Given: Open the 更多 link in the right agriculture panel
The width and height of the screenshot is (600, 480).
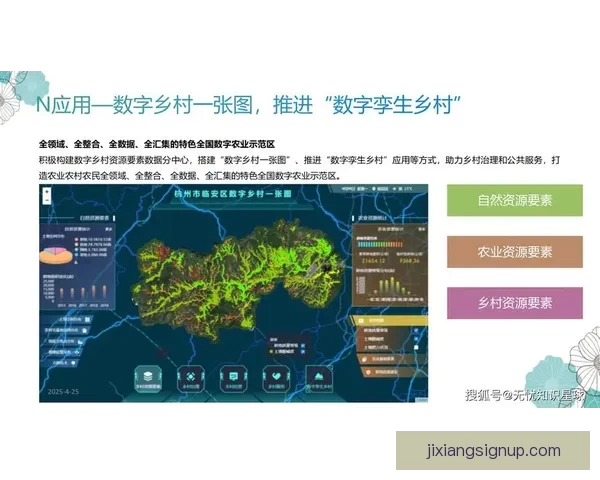Looking at the screenshot, I should [422, 229].
